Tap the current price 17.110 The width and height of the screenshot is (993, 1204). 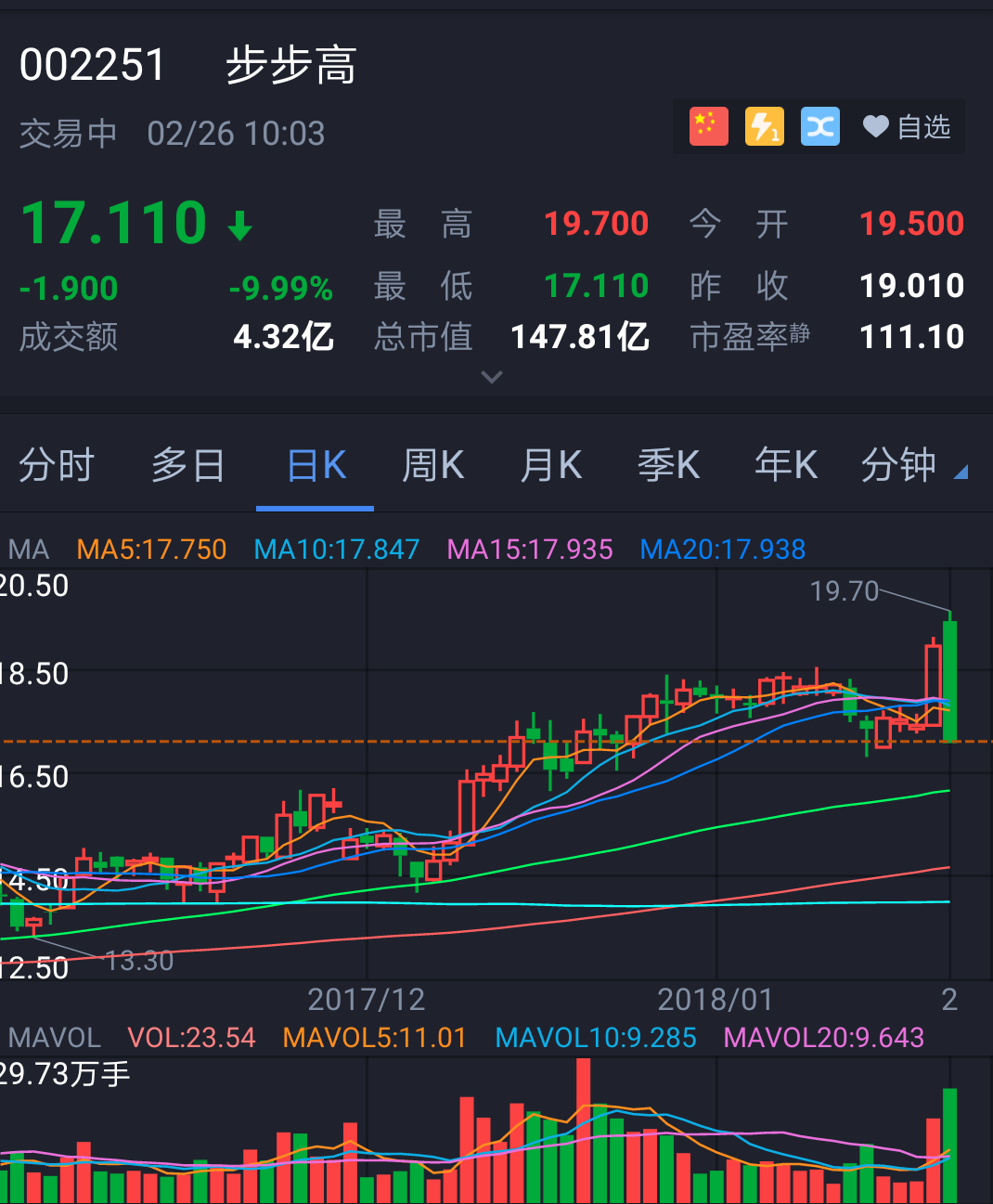(x=113, y=224)
